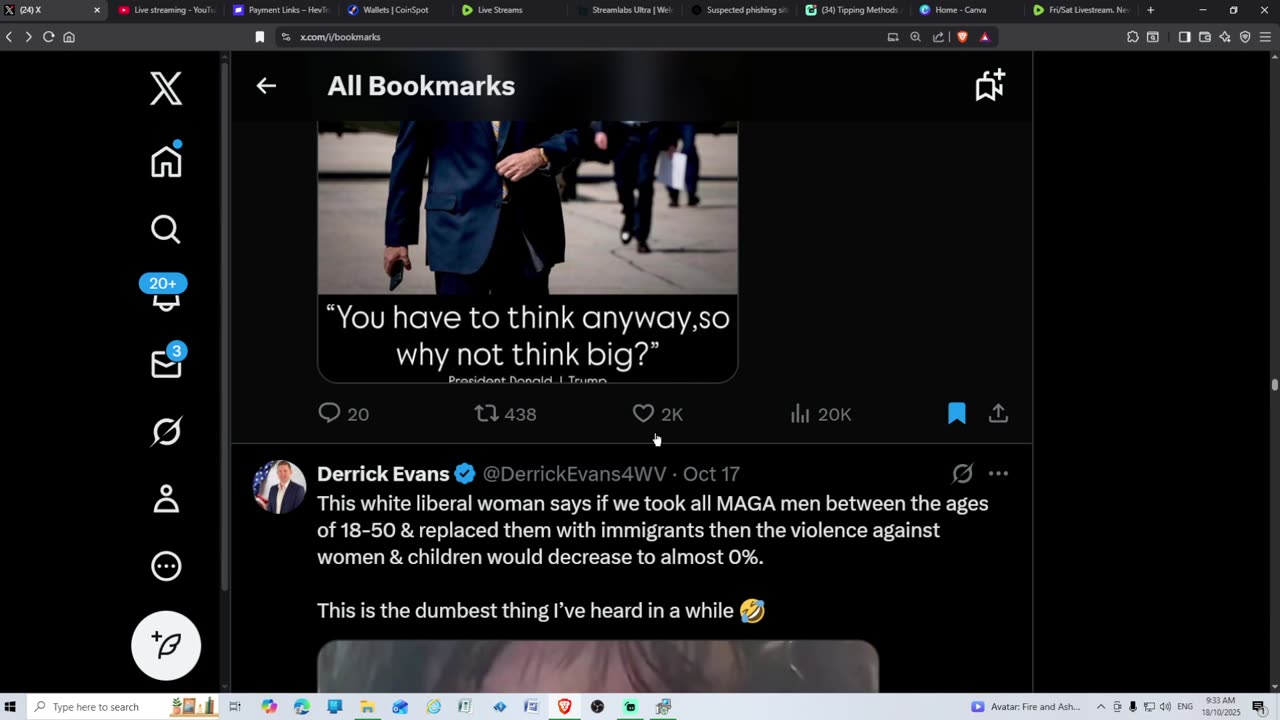The image size is (1280, 720).
Task: Switch to Fri/Sat Livestream tab
Action: pyautogui.click(x=1083, y=10)
